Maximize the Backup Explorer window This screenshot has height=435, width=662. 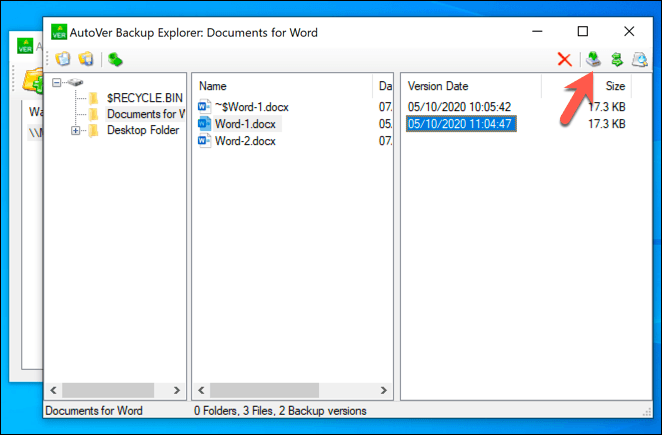click(x=583, y=31)
